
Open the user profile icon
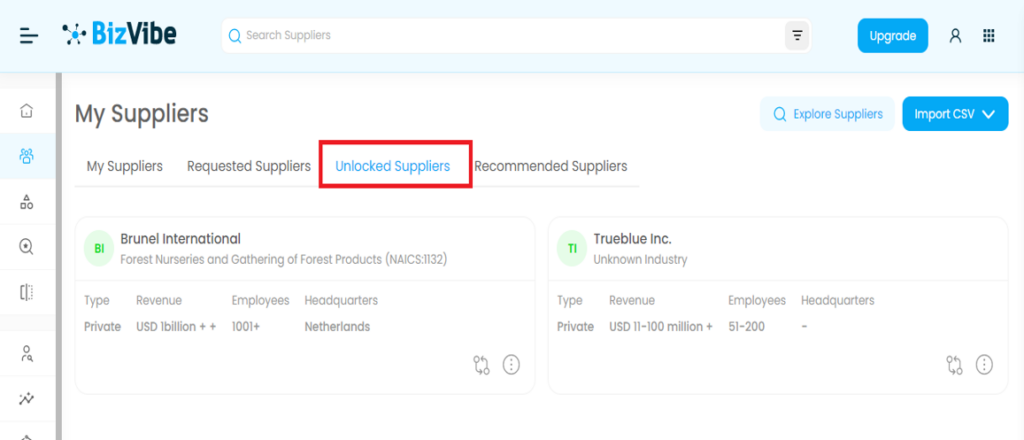click(x=955, y=36)
